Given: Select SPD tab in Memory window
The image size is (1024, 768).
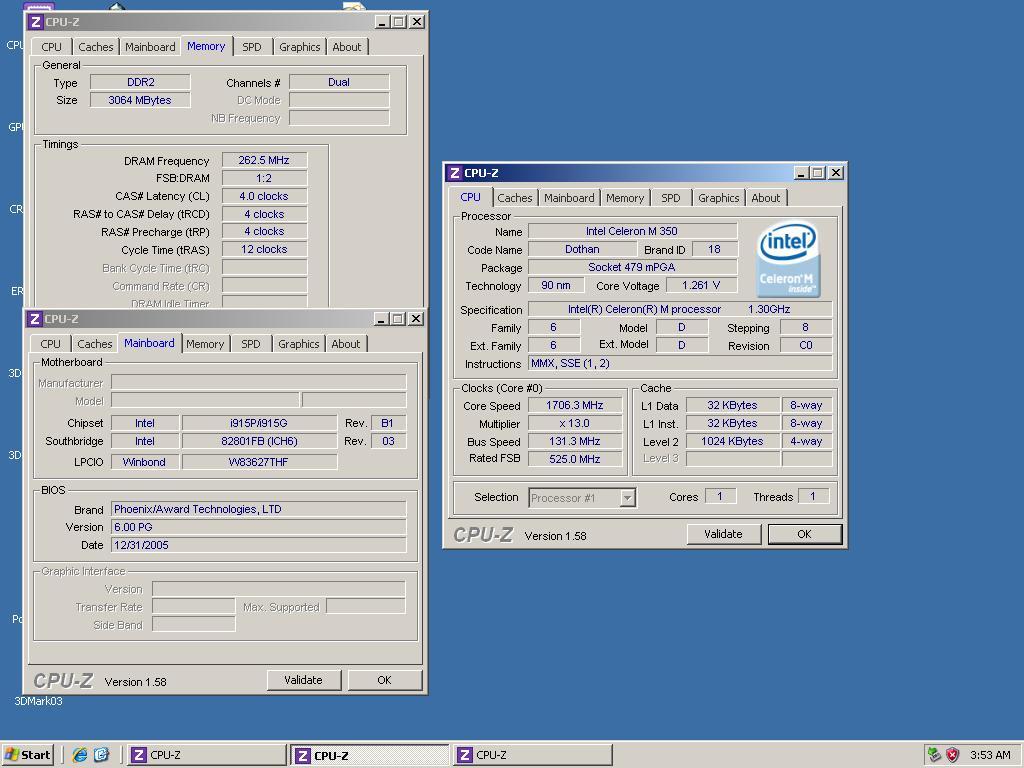Looking at the screenshot, I should (x=251, y=47).
